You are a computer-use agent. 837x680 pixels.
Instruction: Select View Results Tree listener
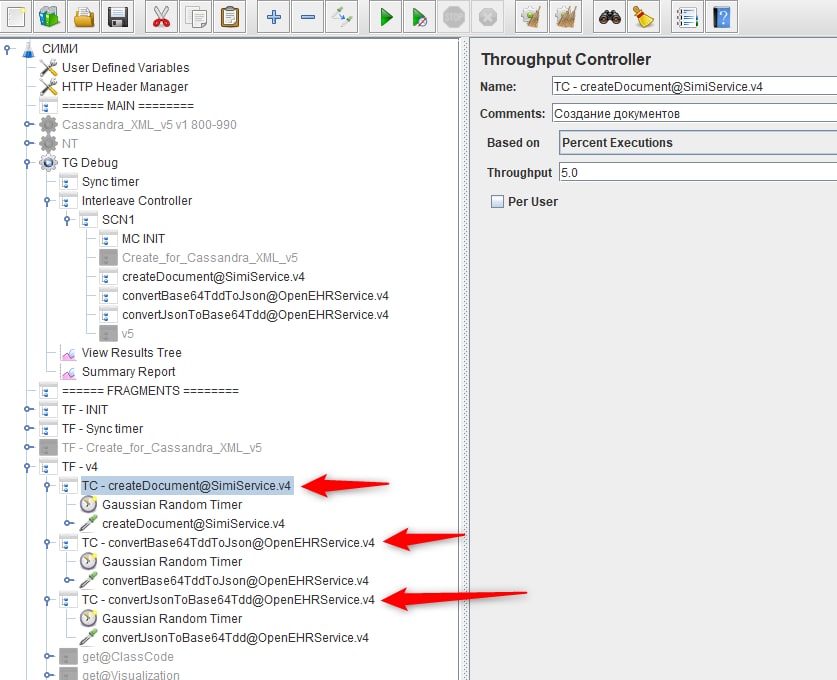(131, 353)
